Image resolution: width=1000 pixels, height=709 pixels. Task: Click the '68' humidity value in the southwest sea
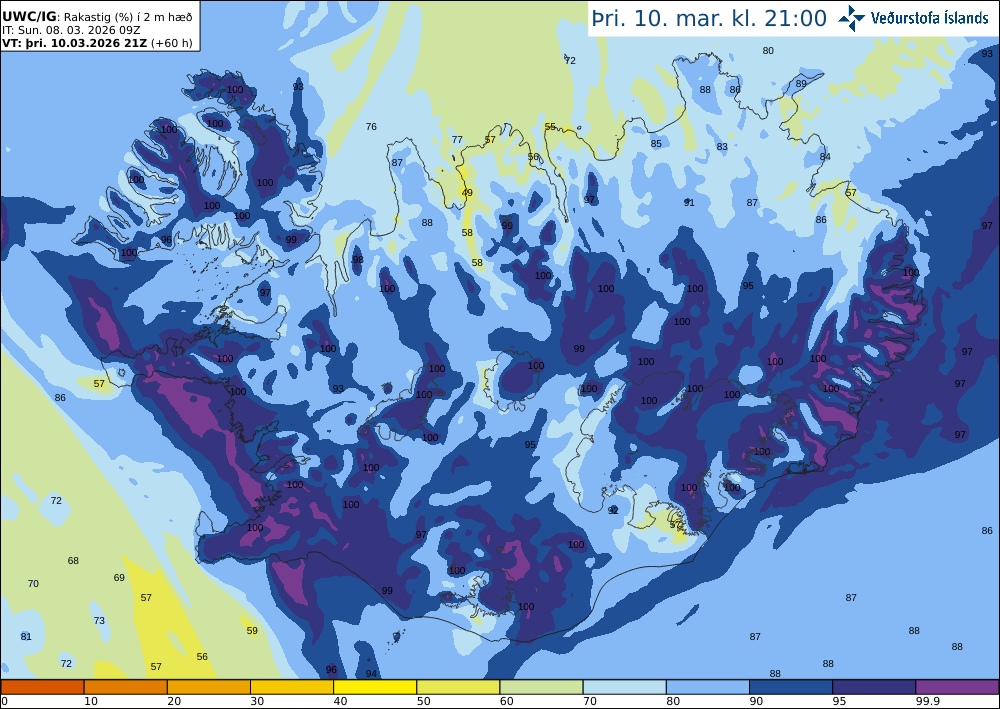pos(73,561)
